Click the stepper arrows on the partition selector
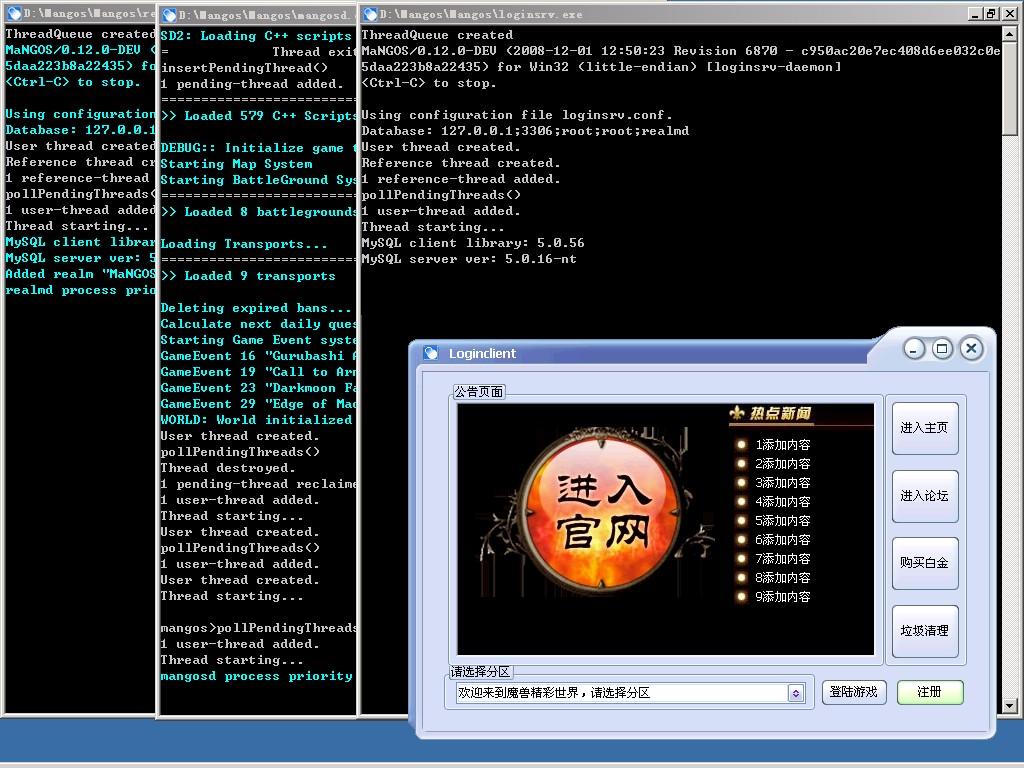Screen dimensions: 1024x768 click(796, 691)
